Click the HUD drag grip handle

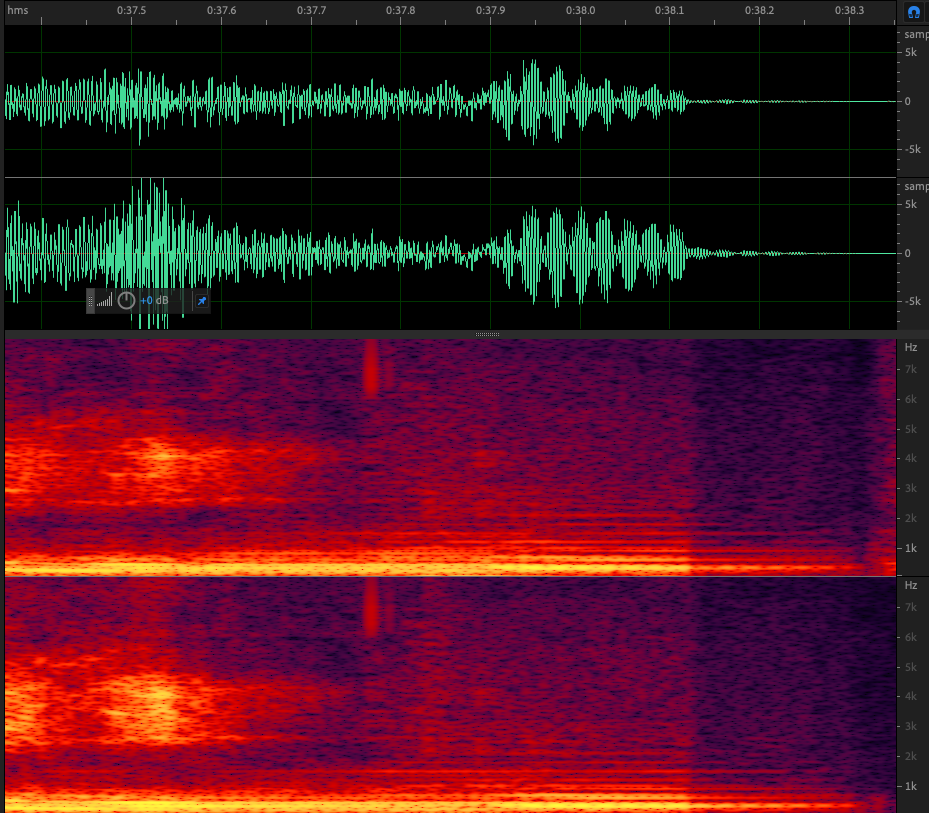91,300
